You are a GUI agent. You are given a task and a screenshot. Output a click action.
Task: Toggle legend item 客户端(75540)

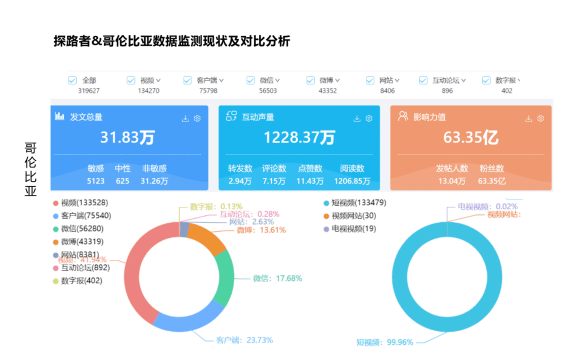coord(82,216)
